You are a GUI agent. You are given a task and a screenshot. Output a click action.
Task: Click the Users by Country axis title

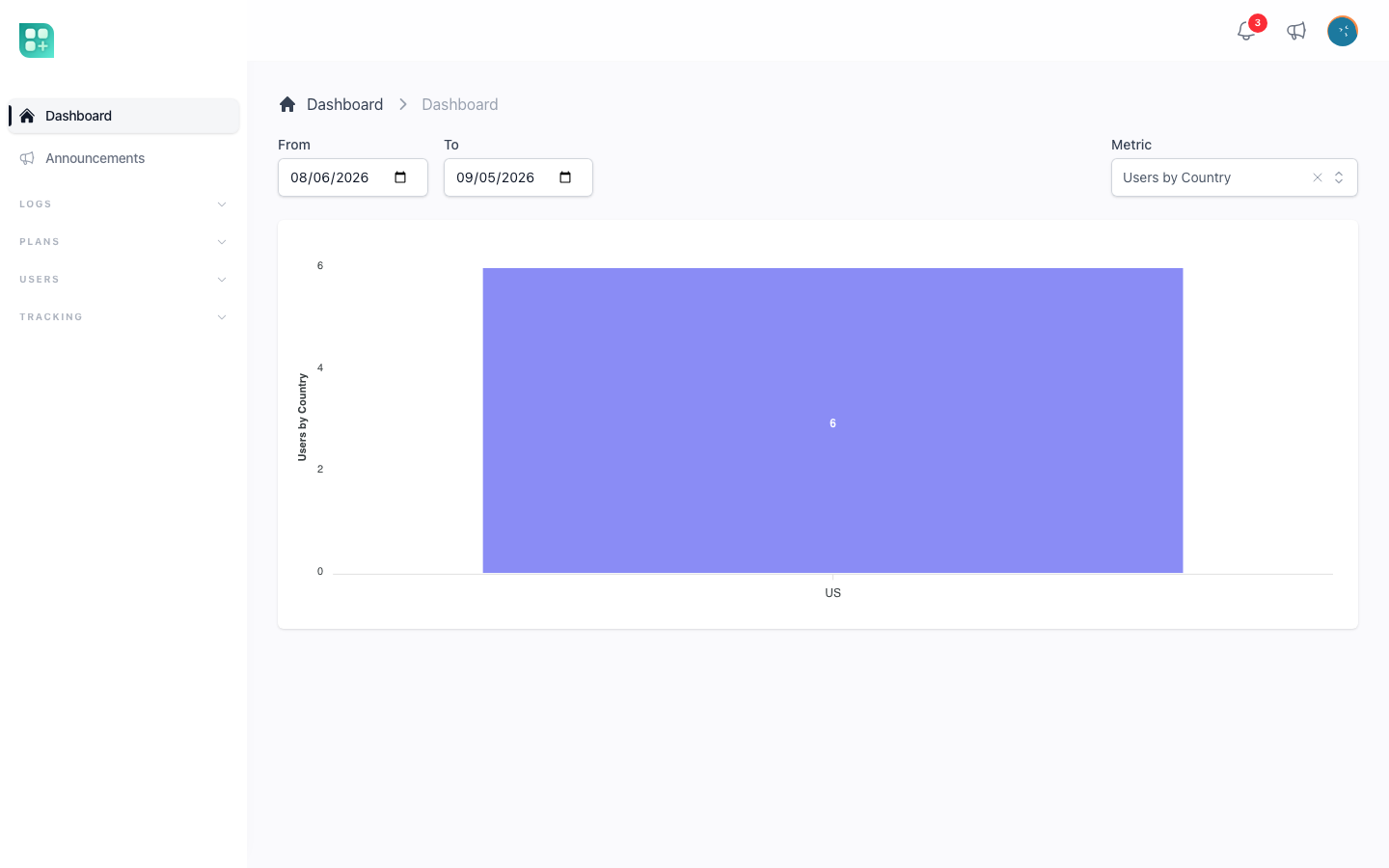(302, 418)
